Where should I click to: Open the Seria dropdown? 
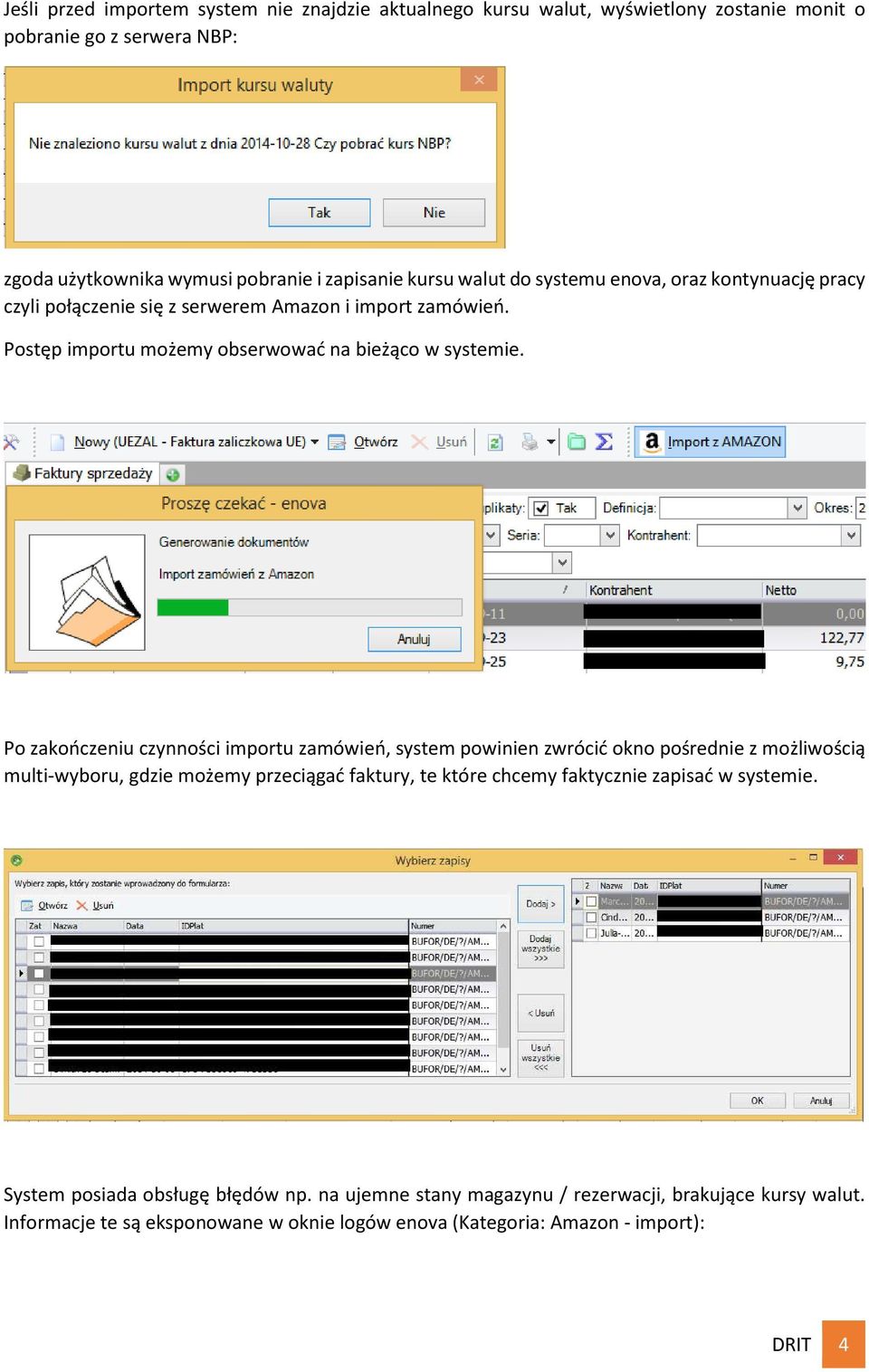610,535
